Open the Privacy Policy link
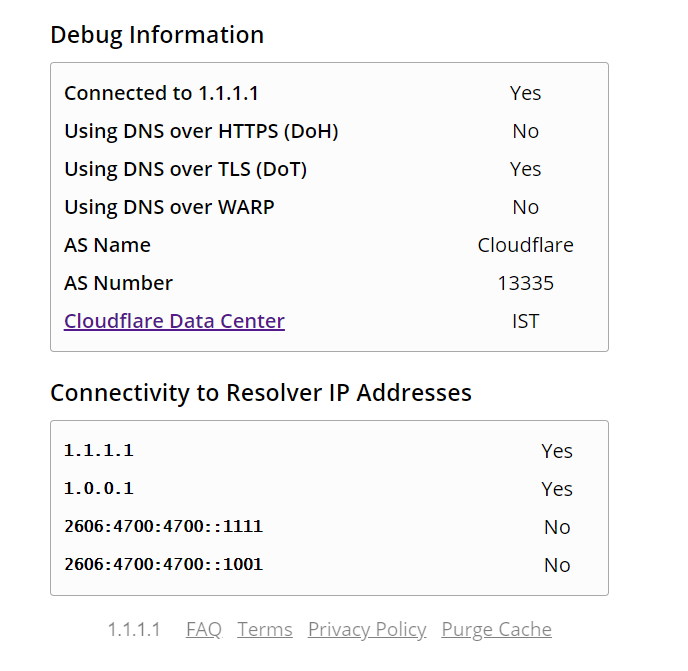Image resolution: width=688 pixels, height=671 pixels. pyautogui.click(x=367, y=630)
